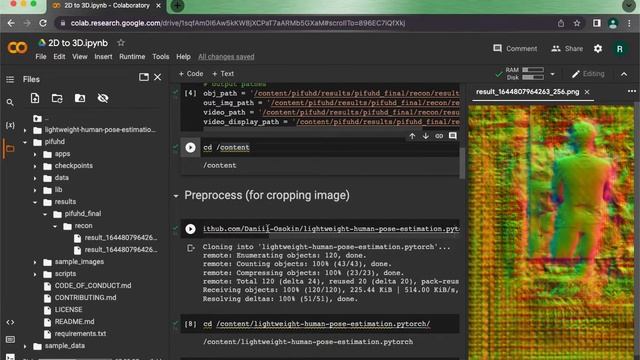Open the image preview more options menu
This screenshot has width=640, height=360.
pyautogui.click(x=631, y=91)
